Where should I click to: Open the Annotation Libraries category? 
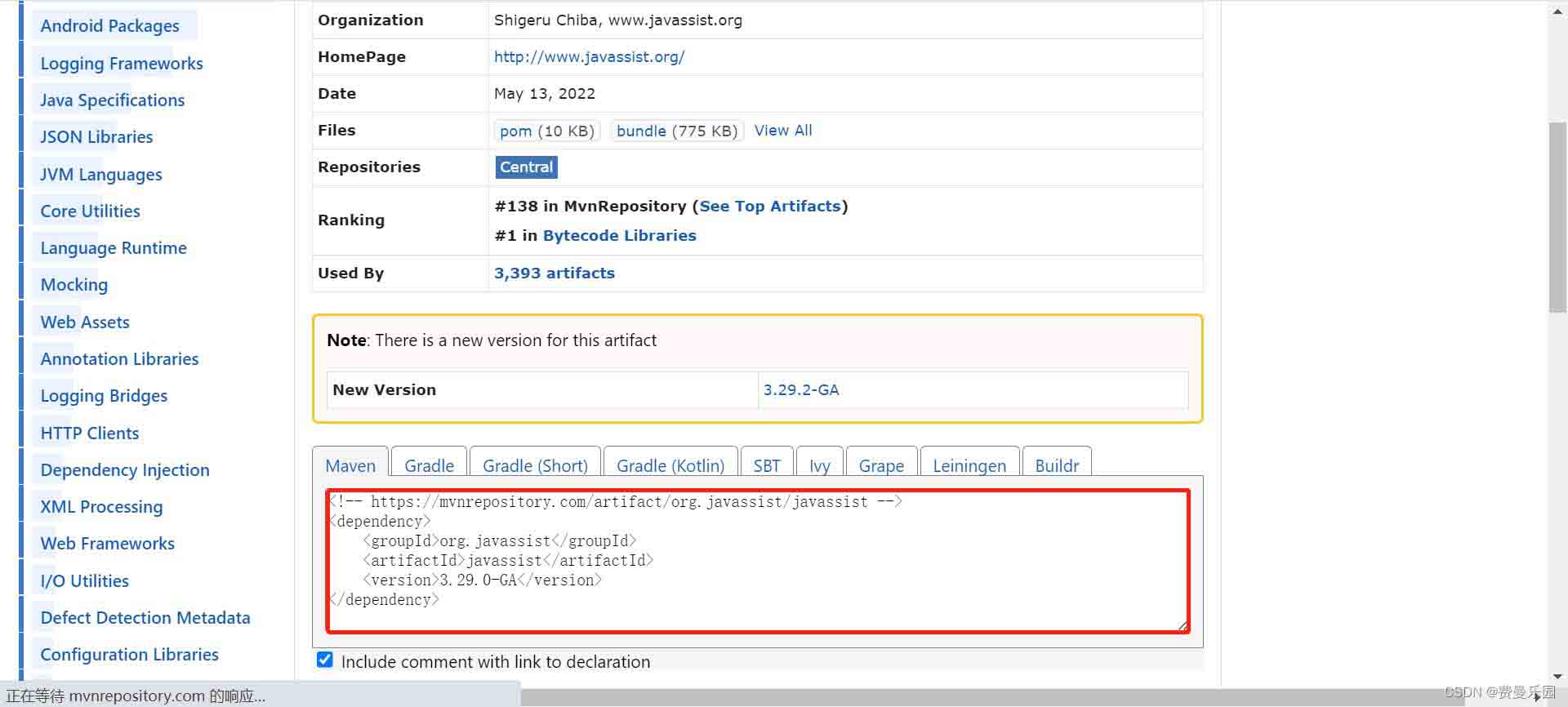point(120,358)
